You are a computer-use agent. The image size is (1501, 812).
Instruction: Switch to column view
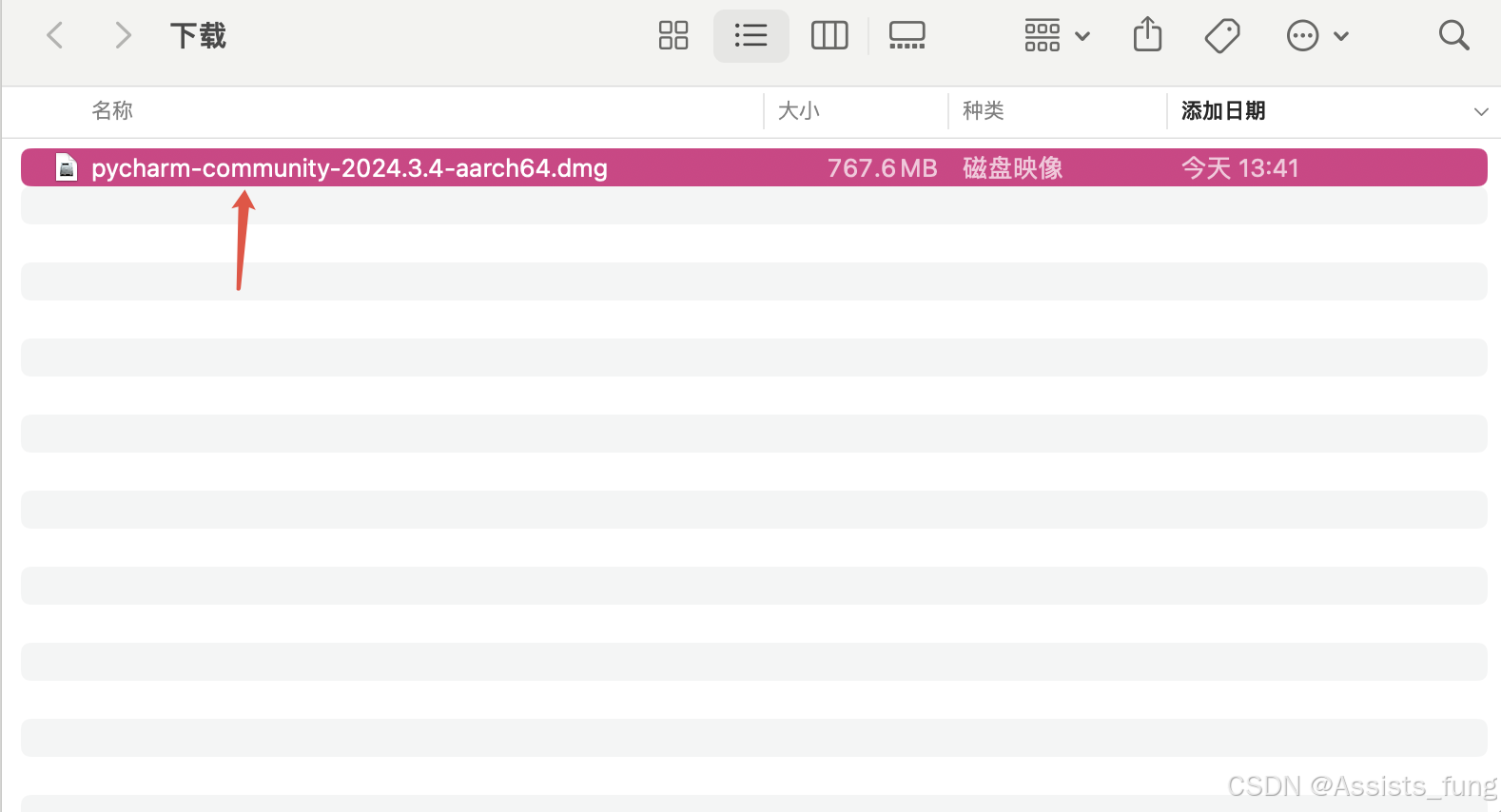(829, 36)
